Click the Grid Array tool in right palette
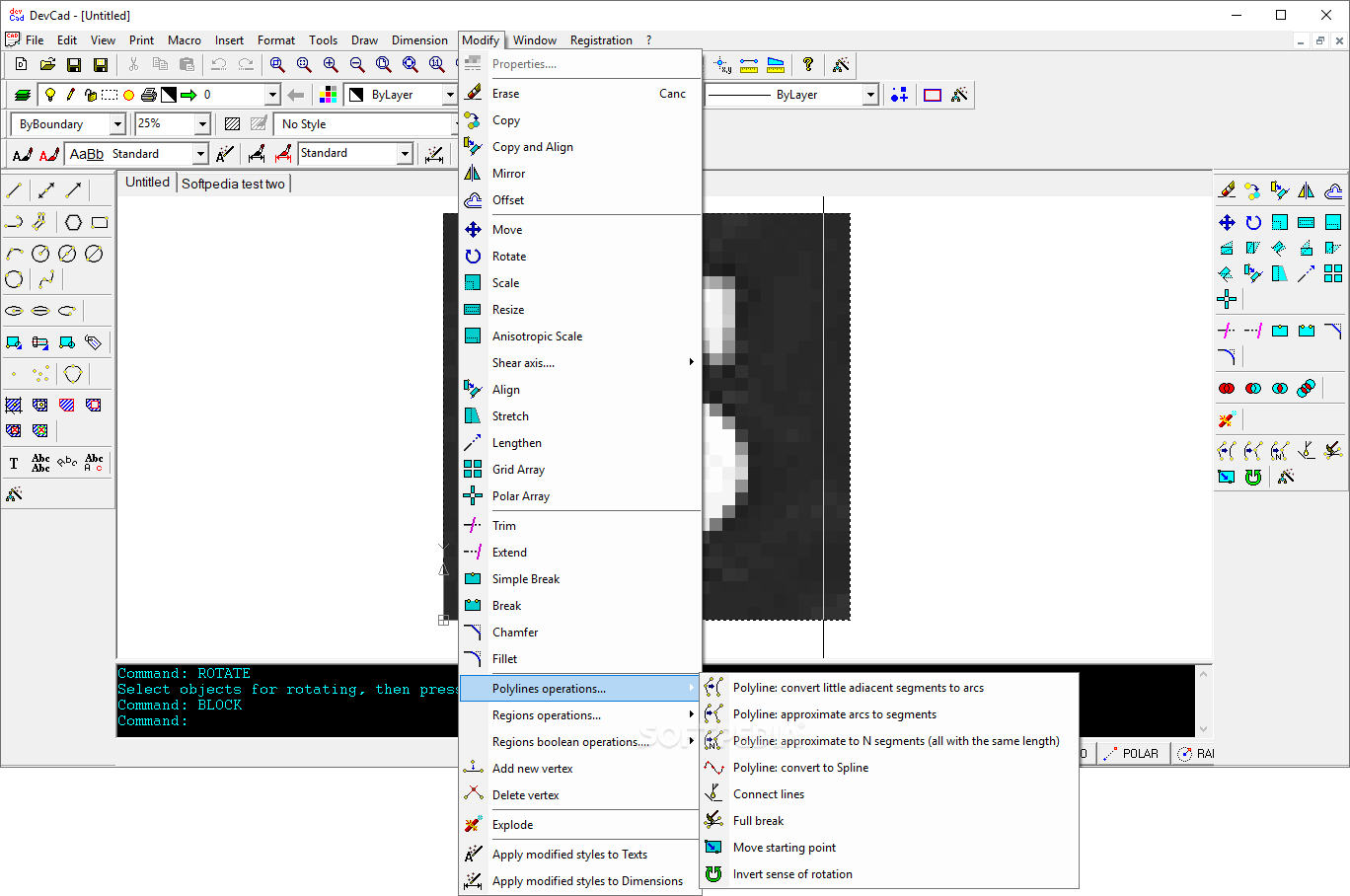This screenshot has height=896, width=1350. (1333, 273)
